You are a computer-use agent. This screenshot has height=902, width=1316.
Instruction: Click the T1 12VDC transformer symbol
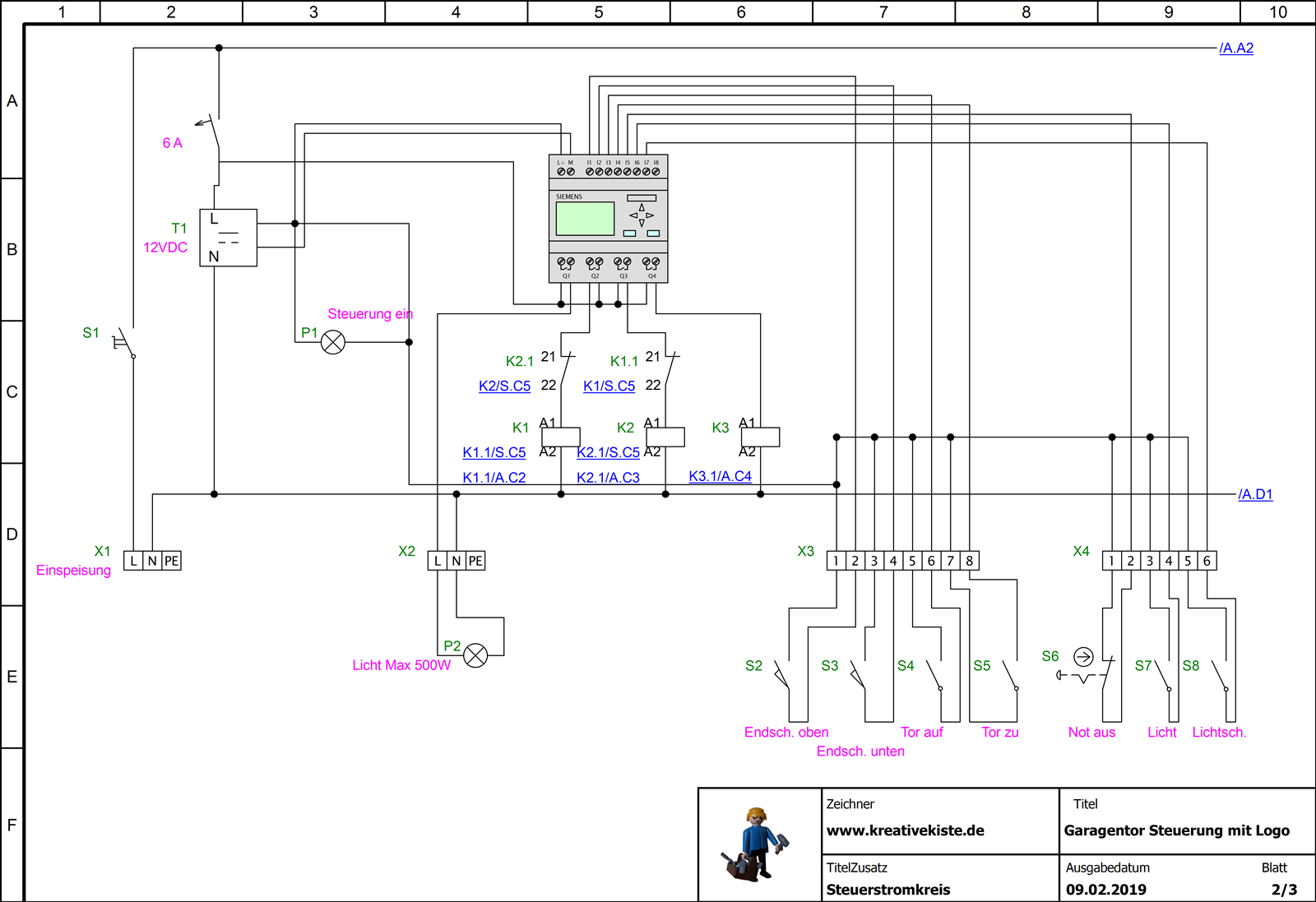(228, 238)
